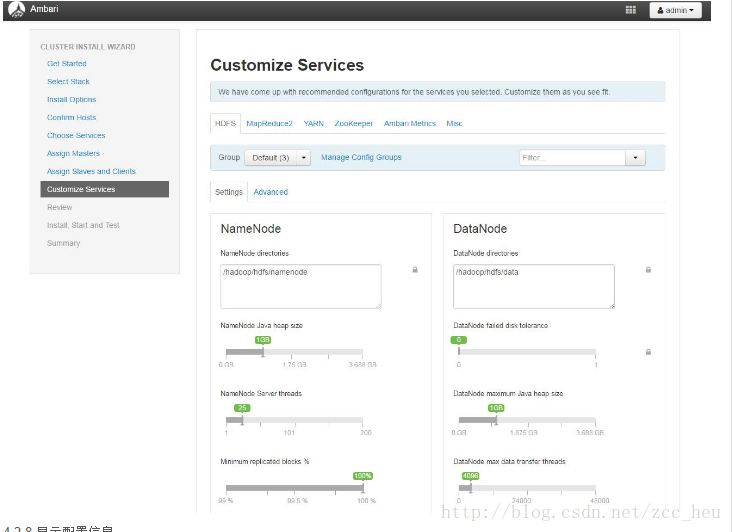Go to Confirm Hosts step
The height and width of the screenshot is (532, 732).
point(71,117)
